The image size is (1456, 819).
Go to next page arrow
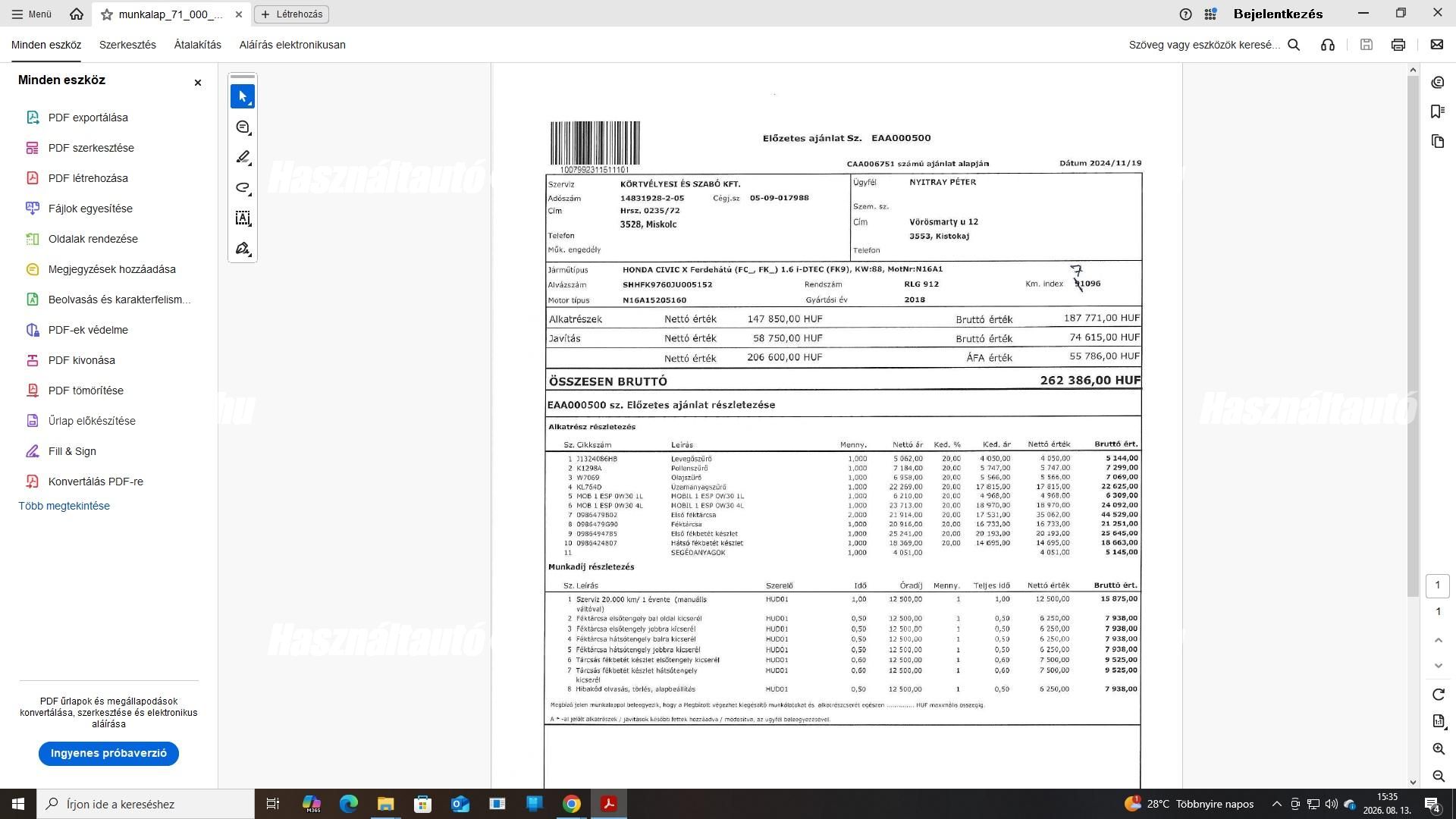coord(1439,666)
